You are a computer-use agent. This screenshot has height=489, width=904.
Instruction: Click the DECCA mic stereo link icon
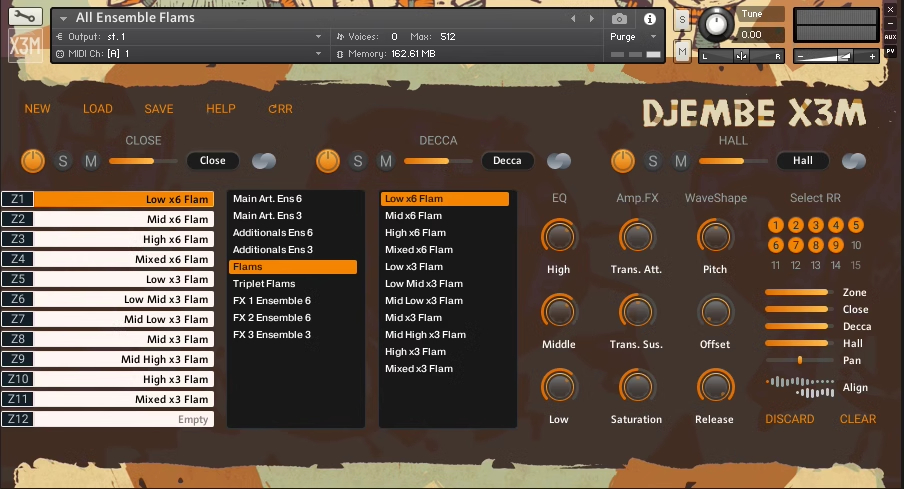coord(559,161)
